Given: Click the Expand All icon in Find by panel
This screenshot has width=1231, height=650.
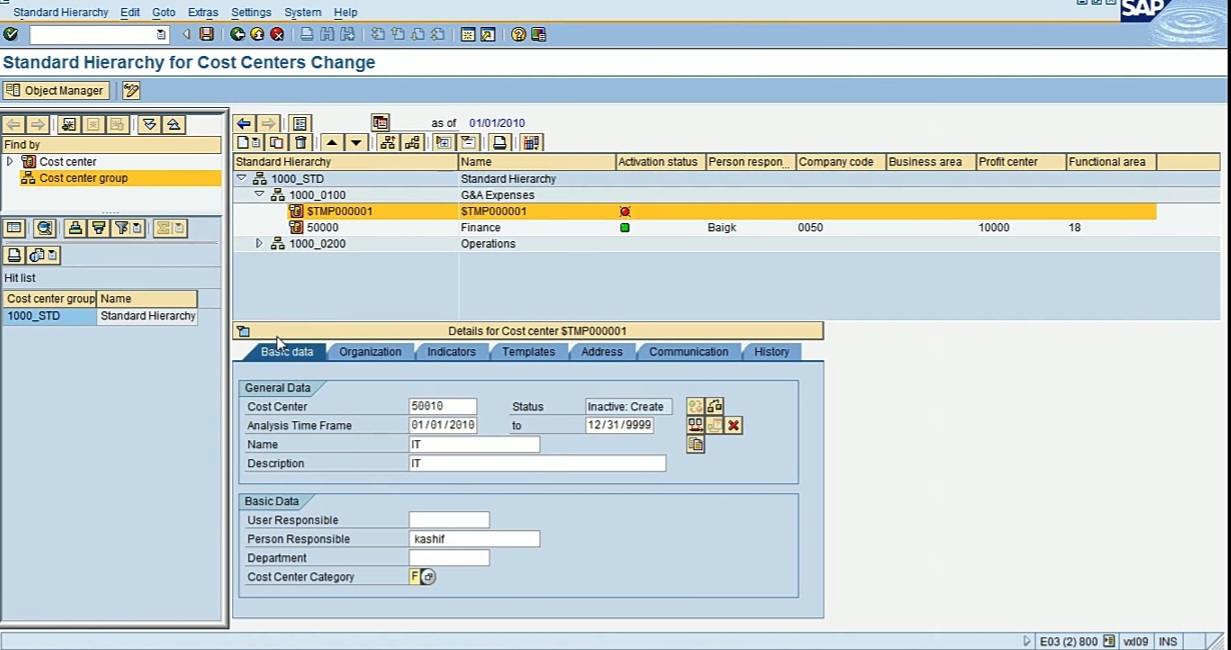Looking at the screenshot, I should coord(149,125).
